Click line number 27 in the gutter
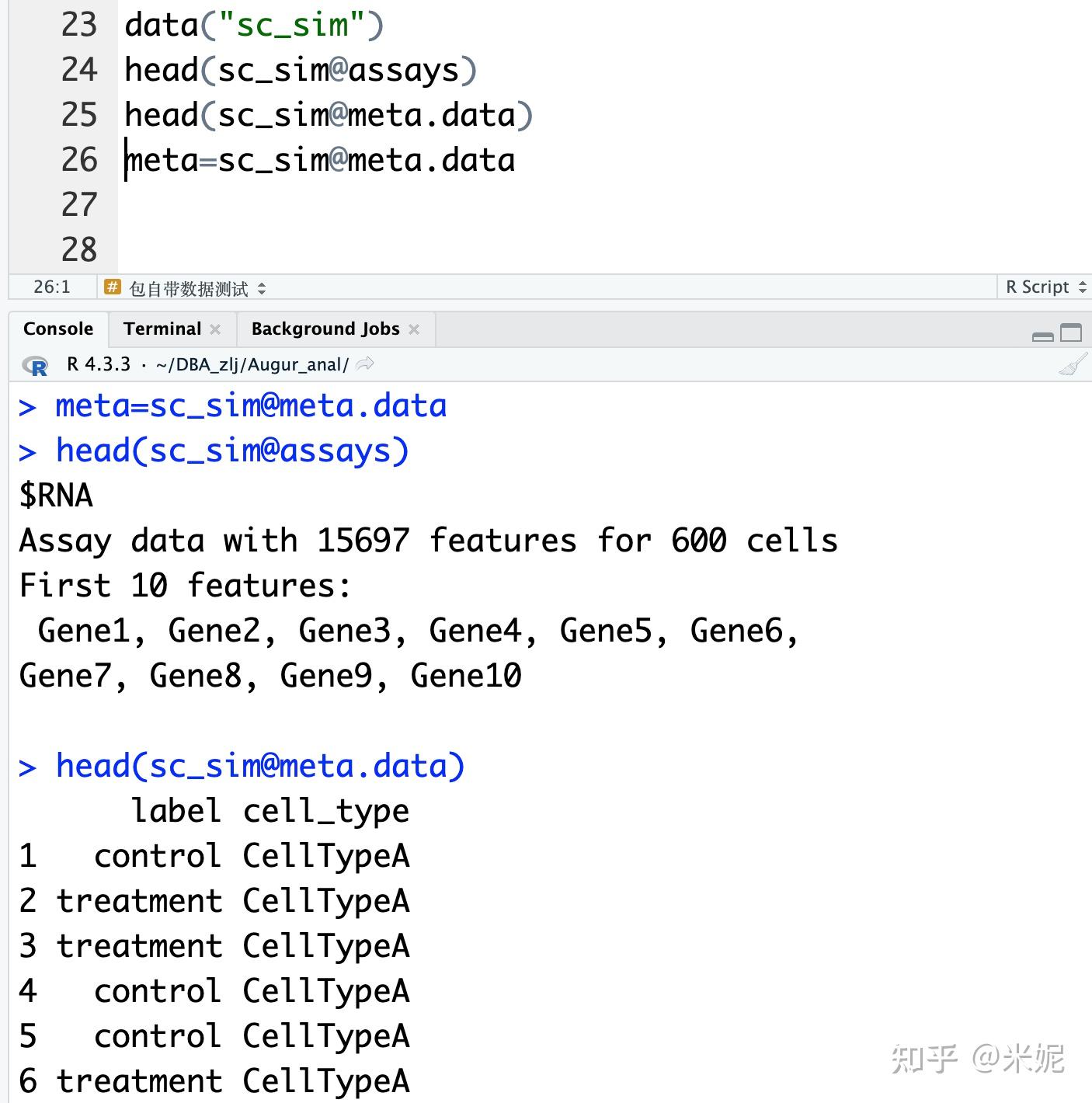 point(78,205)
